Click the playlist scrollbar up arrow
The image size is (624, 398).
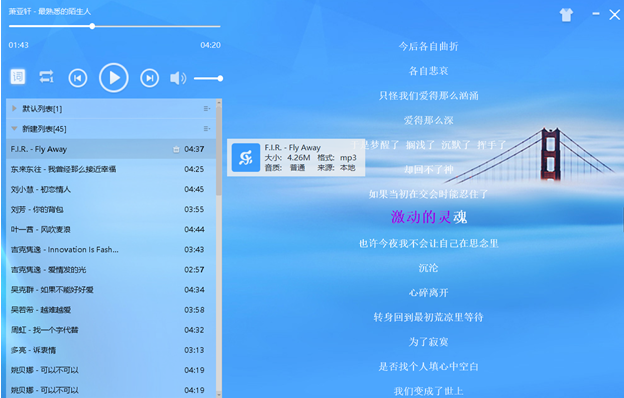pos(219,103)
